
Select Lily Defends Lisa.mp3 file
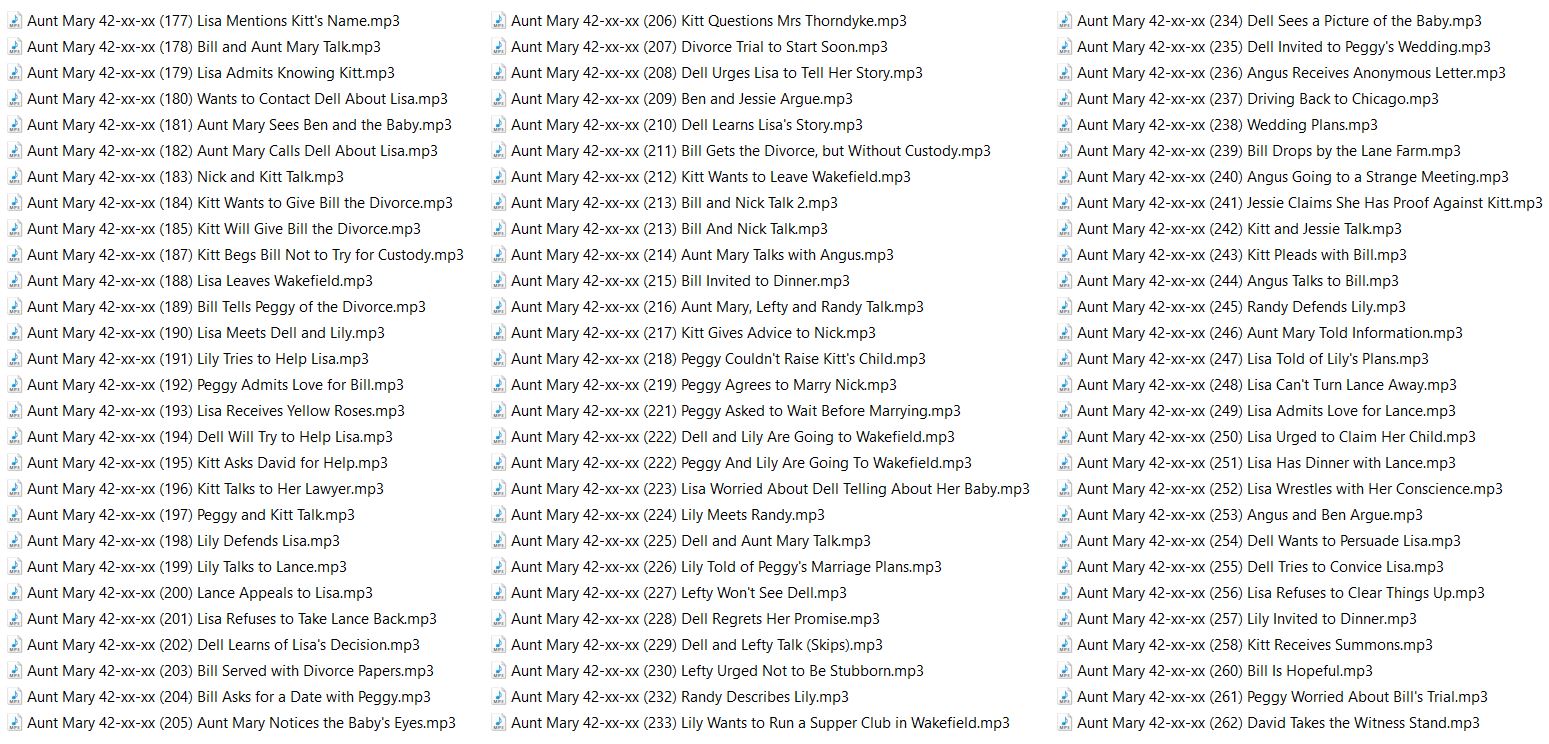click(x=183, y=541)
